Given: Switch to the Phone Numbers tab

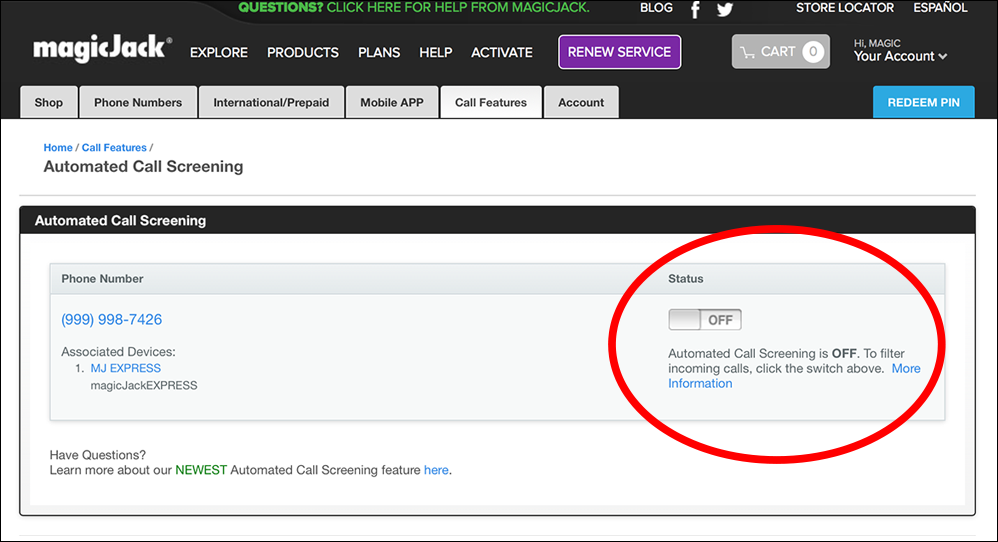Looking at the screenshot, I should point(138,102).
